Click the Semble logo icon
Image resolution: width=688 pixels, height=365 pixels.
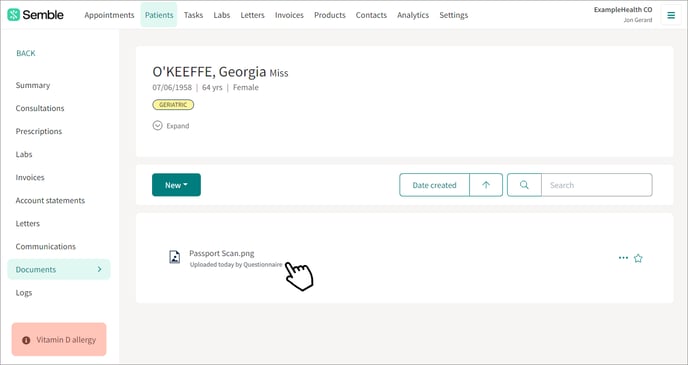pyautogui.click(x=14, y=14)
